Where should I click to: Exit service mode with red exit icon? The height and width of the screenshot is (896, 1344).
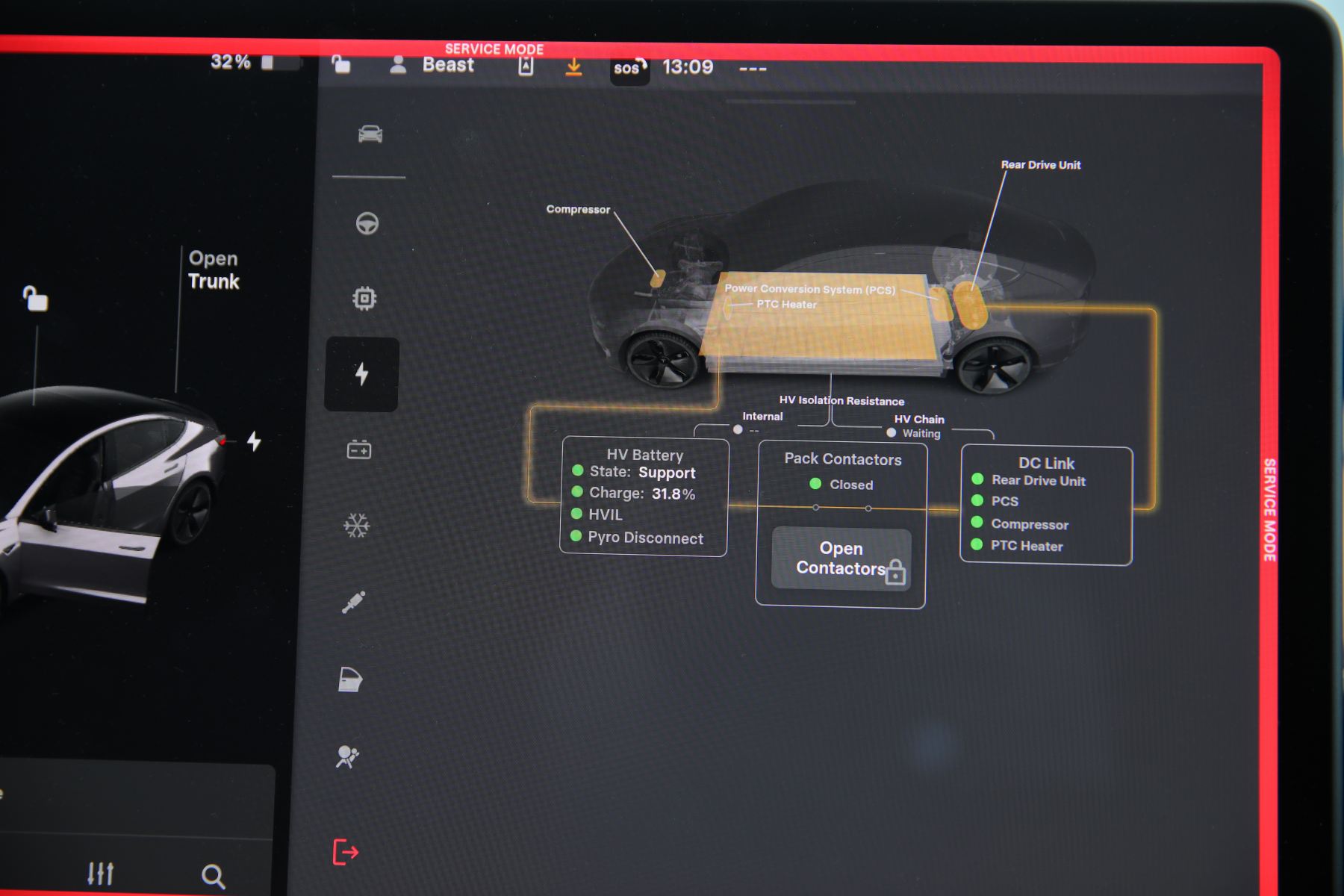click(345, 852)
